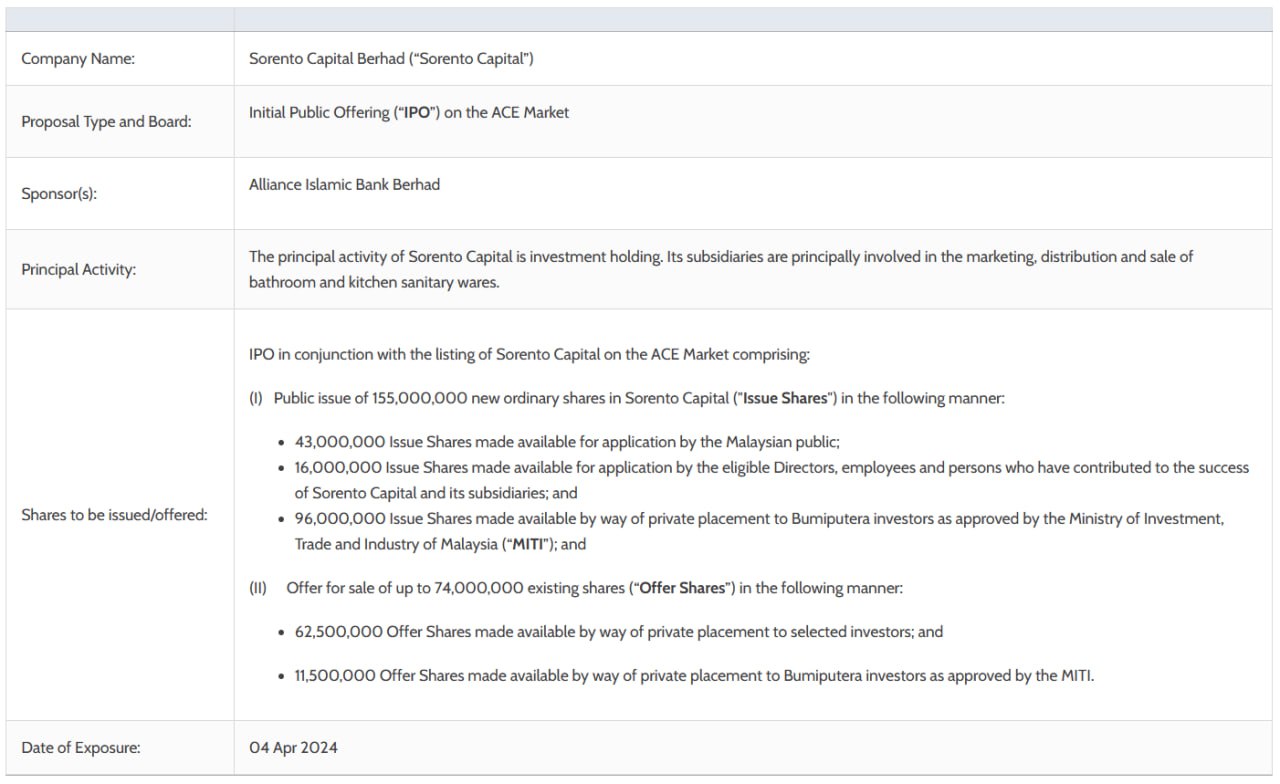Viewport: 1280px width, 784px height.
Task: Click the public issue of 155,000,000 shares line
Action: click(627, 398)
